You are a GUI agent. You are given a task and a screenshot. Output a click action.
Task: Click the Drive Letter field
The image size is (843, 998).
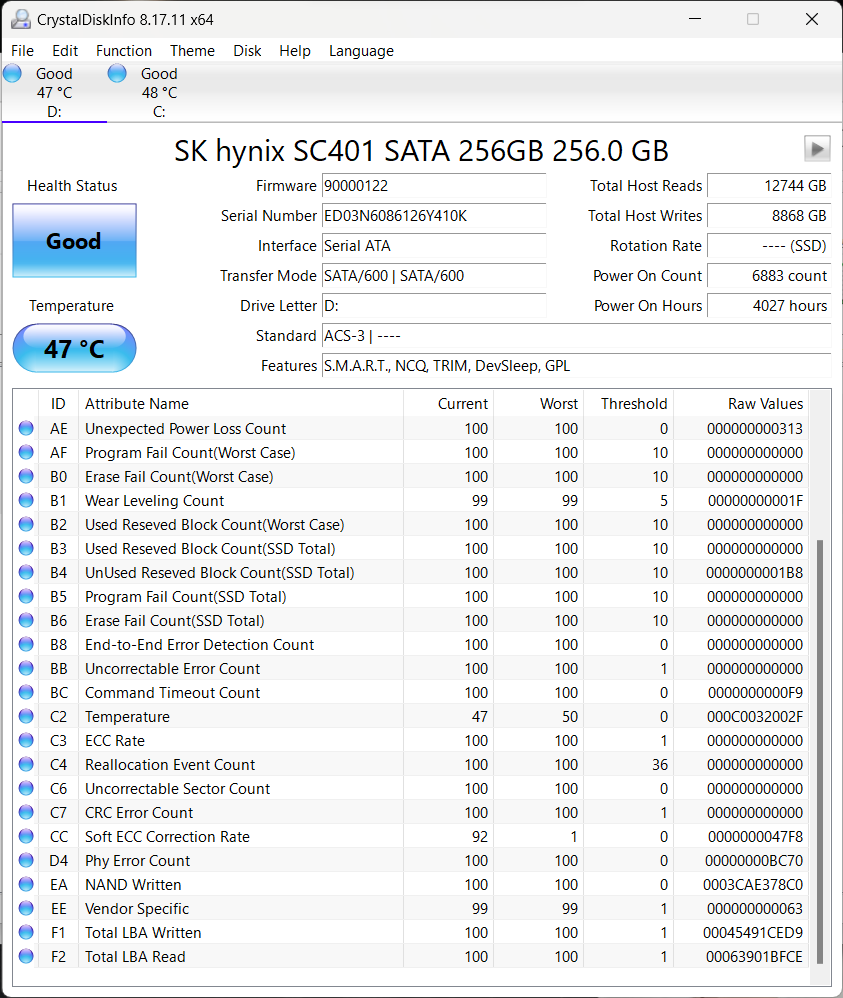coord(434,306)
